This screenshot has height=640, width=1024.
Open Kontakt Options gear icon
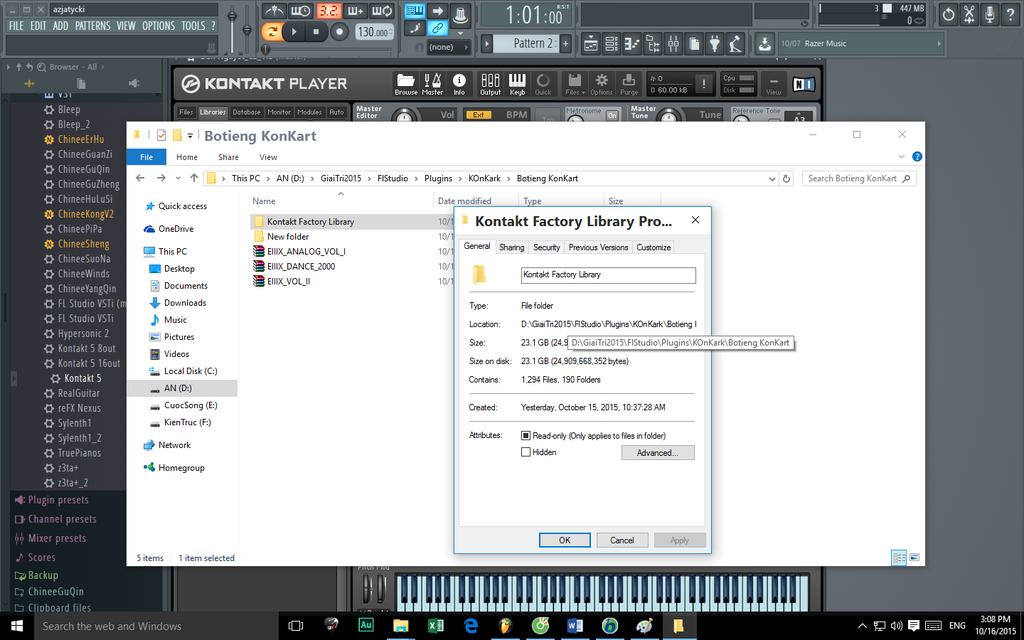(x=601, y=84)
